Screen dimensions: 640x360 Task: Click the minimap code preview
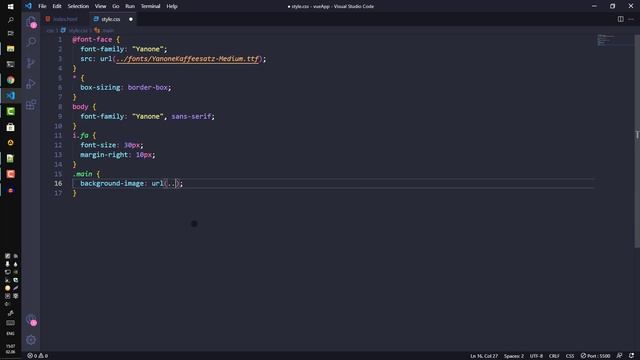(x=606, y=40)
